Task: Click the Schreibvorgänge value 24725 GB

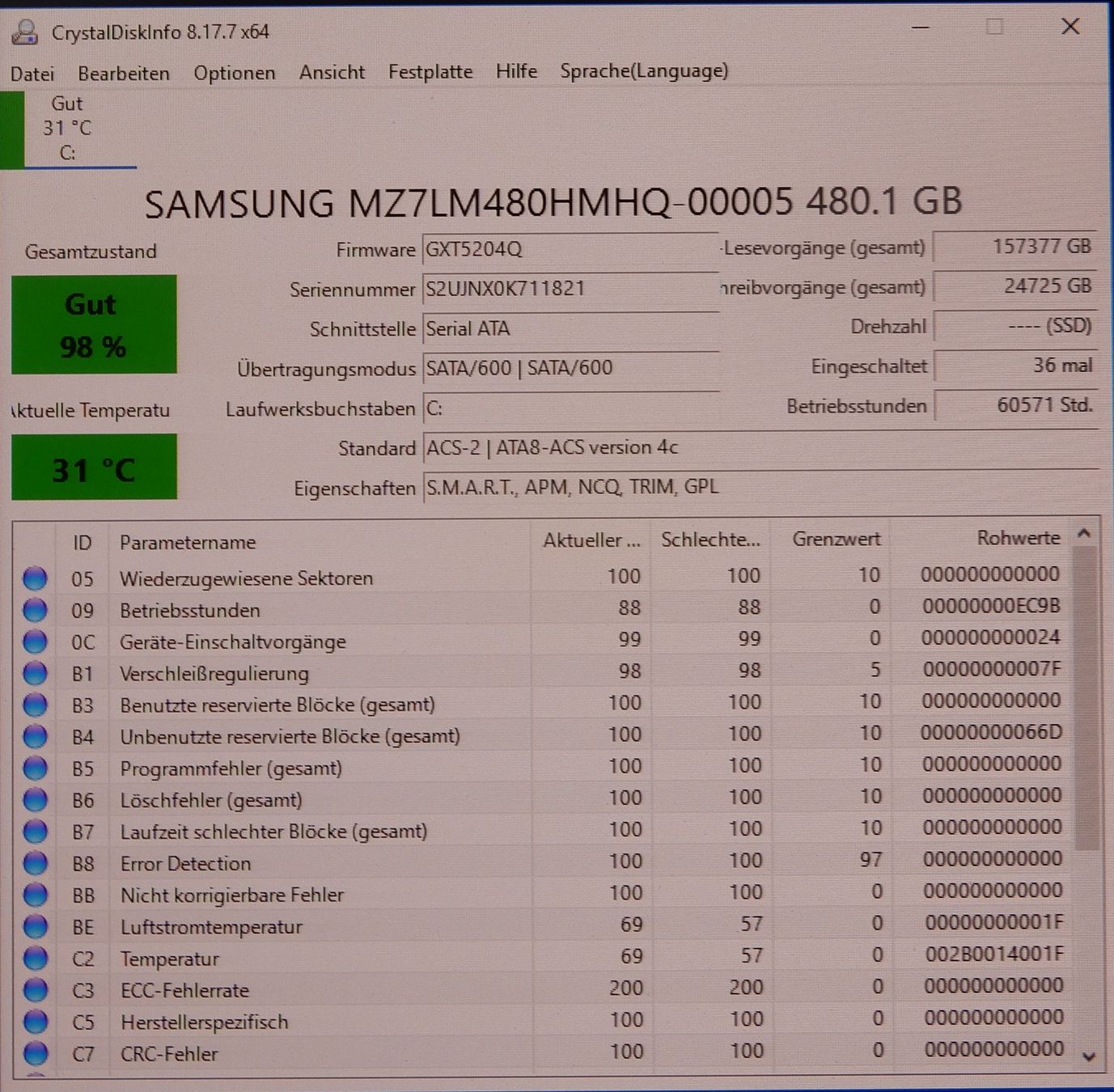Action: tap(1015, 286)
